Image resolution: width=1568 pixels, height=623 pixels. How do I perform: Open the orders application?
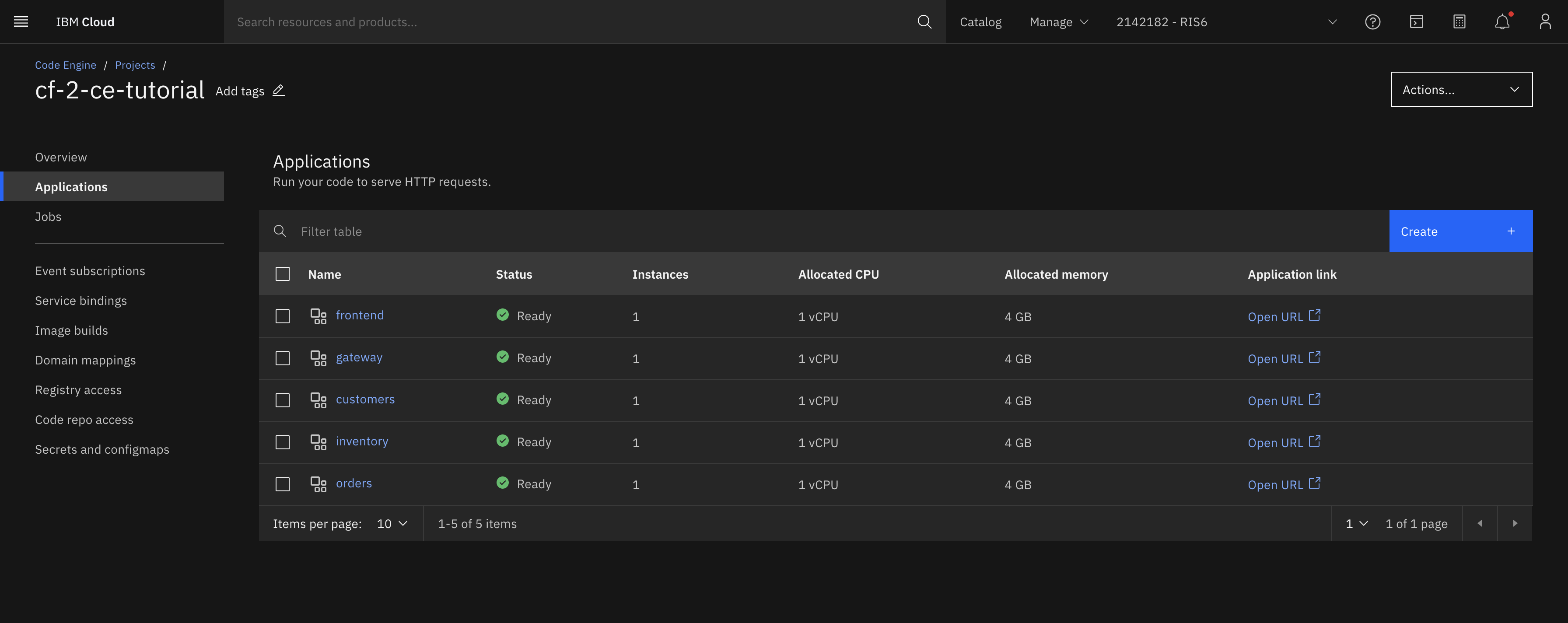coord(353,483)
